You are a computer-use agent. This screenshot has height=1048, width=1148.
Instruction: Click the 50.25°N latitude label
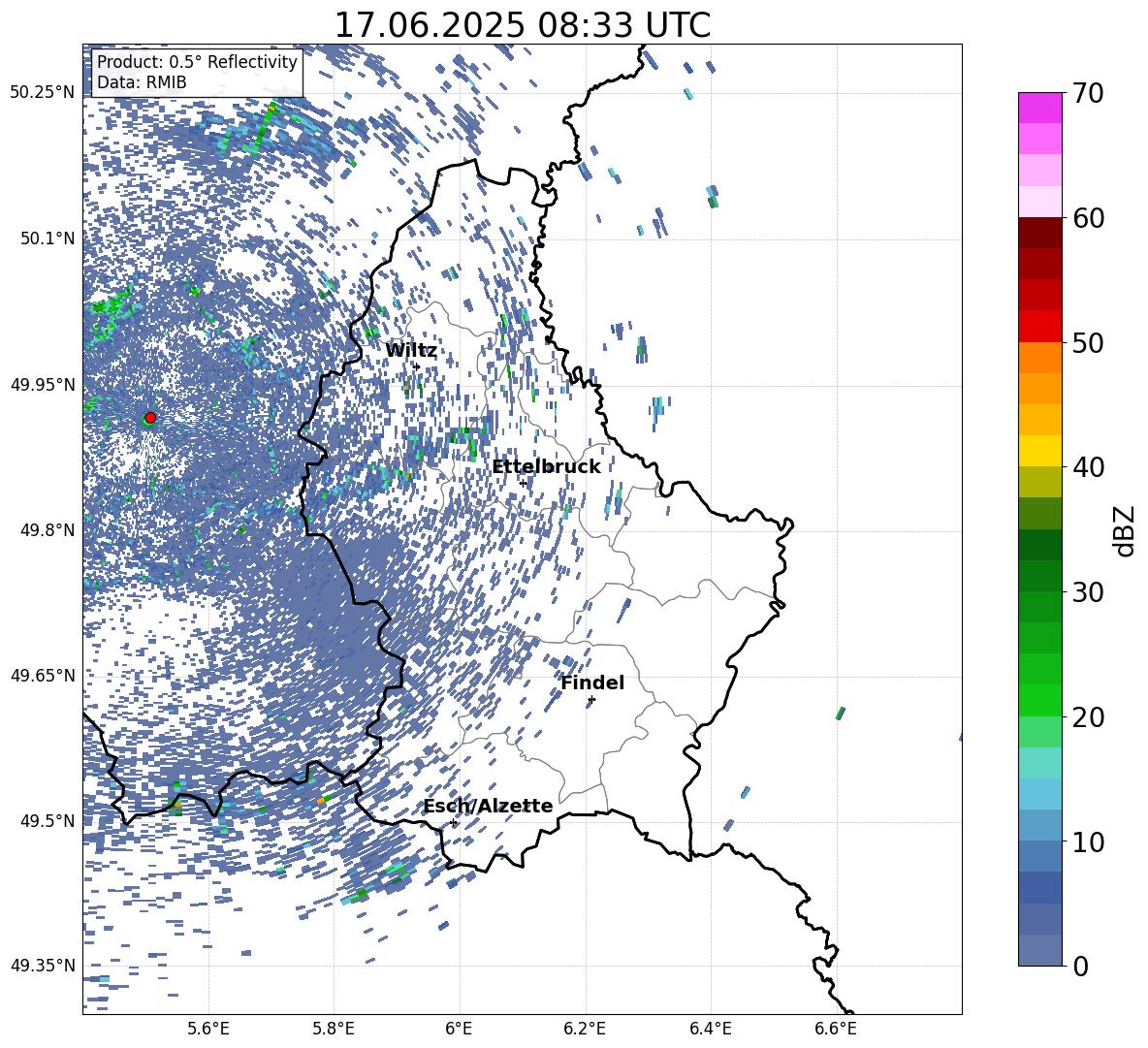tap(43, 93)
